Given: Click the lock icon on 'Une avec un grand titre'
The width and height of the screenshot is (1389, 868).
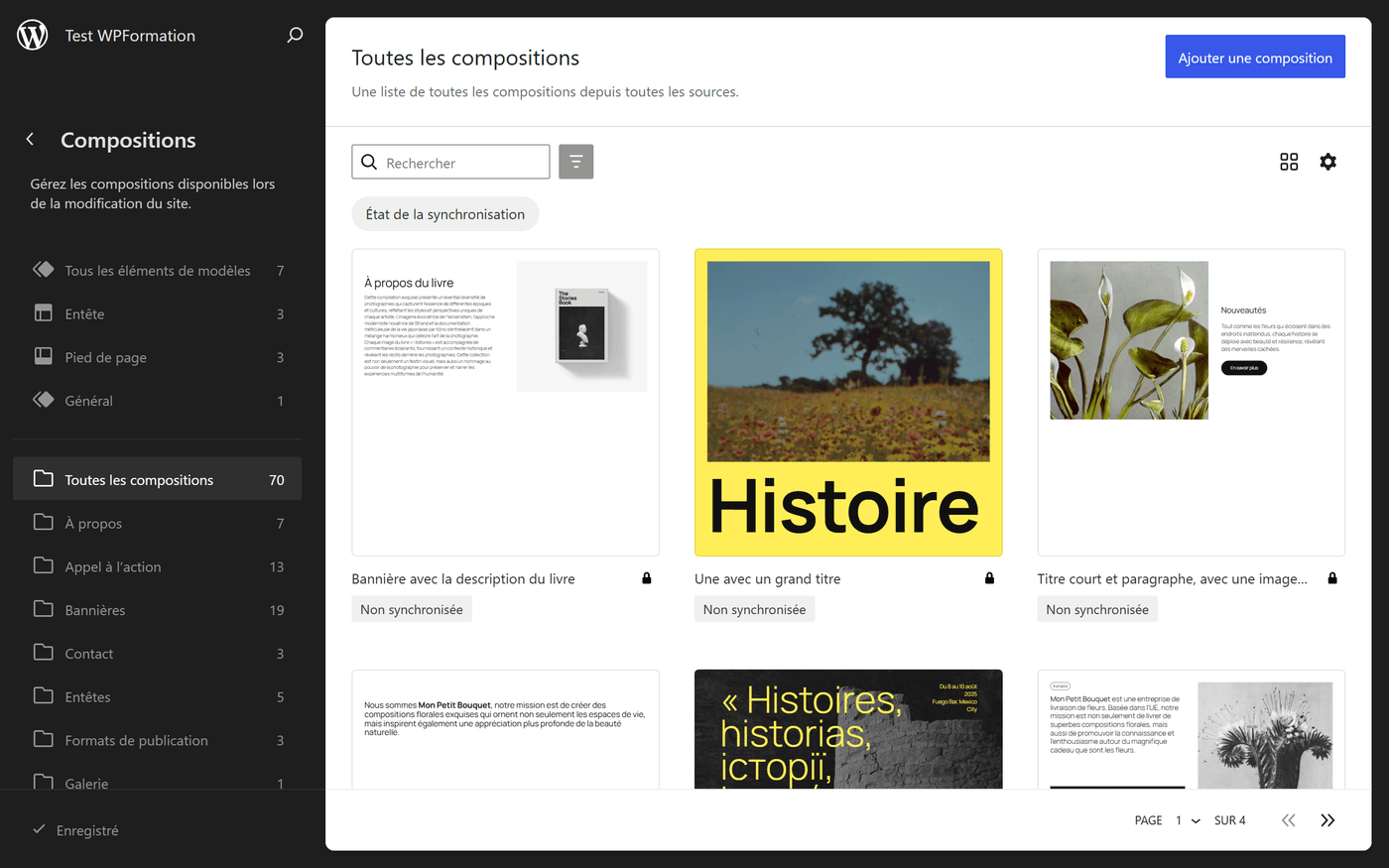Looking at the screenshot, I should click(x=988, y=577).
